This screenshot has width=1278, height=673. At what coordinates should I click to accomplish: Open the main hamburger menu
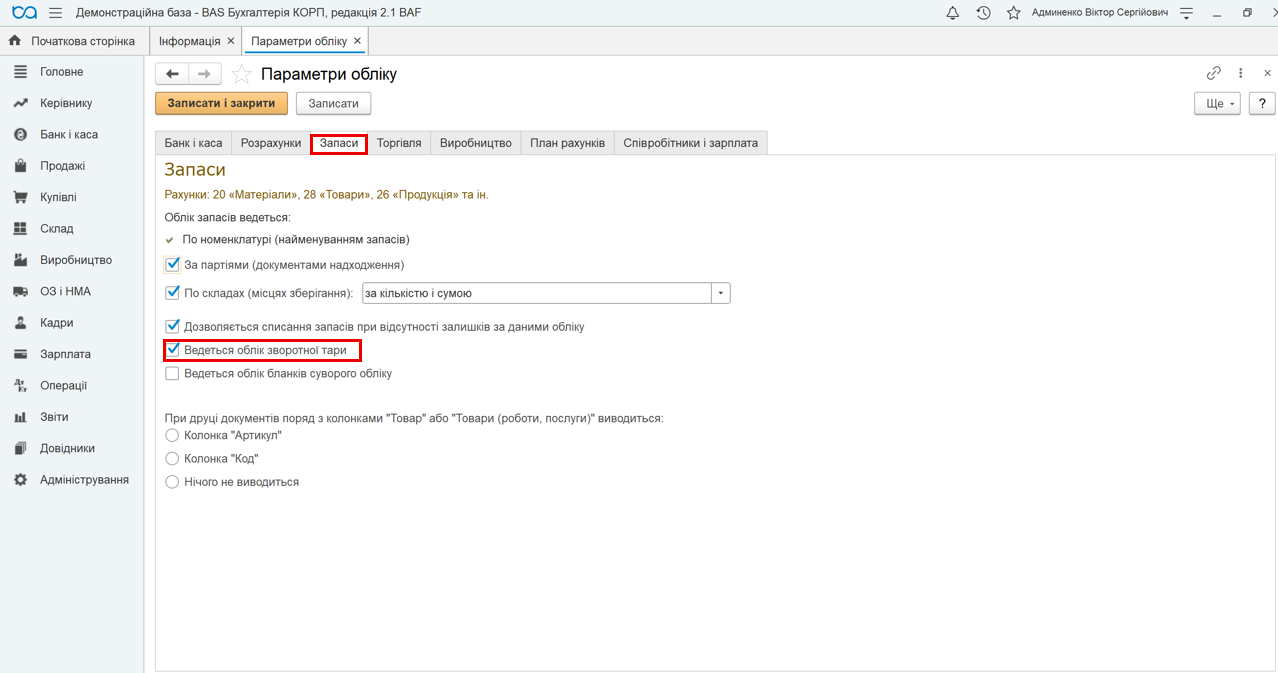pos(55,13)
